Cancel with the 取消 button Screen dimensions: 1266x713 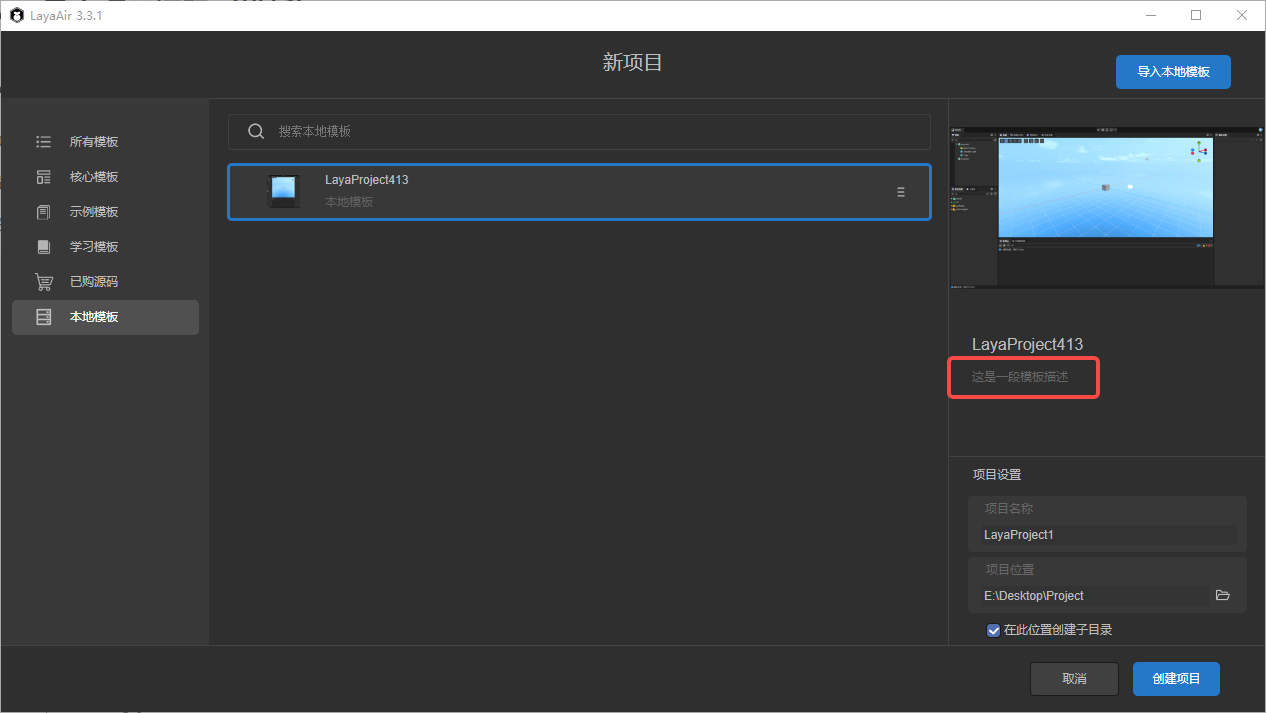pyautogui.click(x=1074, y=678)
